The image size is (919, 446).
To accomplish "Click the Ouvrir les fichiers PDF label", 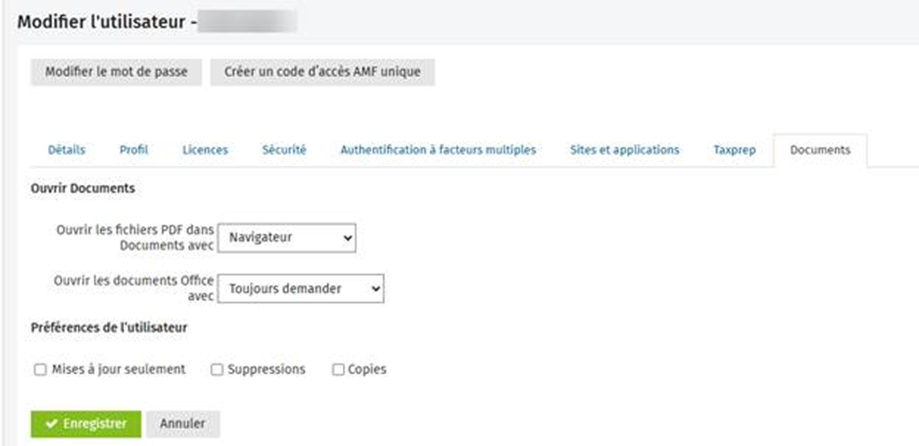I will click(135, 236).
